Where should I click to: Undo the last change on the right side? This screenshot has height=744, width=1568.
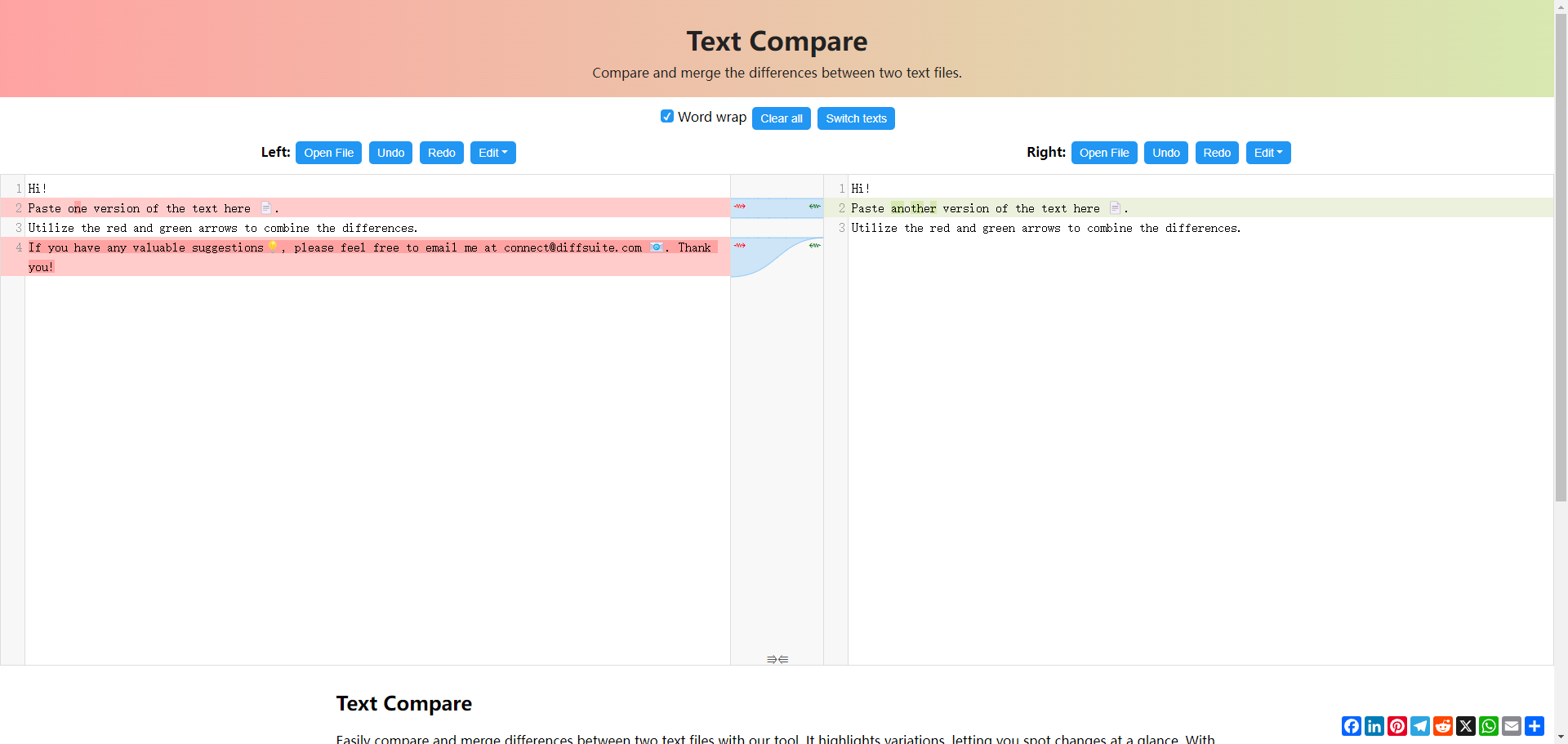1165,153
